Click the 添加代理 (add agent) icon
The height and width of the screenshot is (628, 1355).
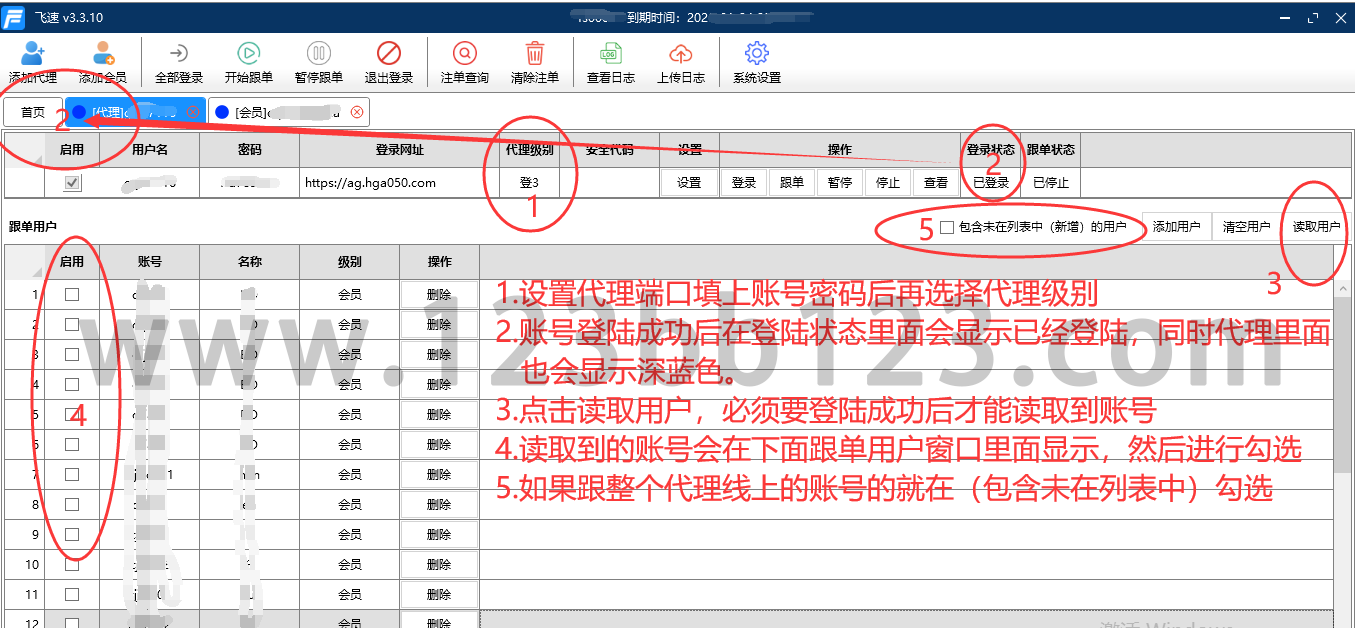click(33, 55)
